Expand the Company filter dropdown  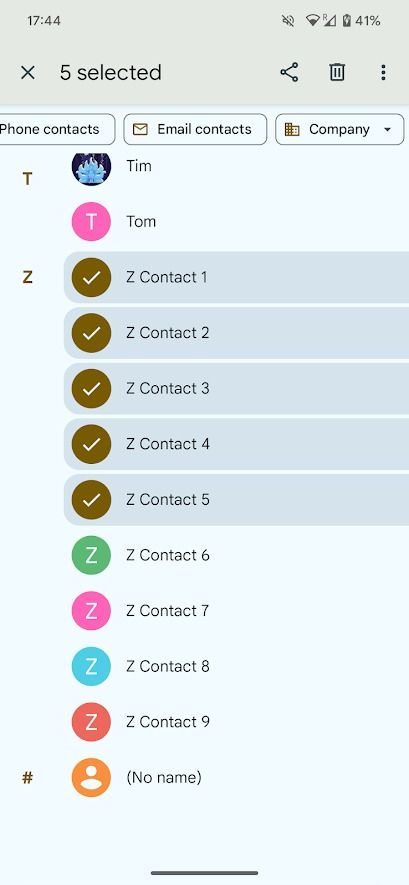(340, 129)
